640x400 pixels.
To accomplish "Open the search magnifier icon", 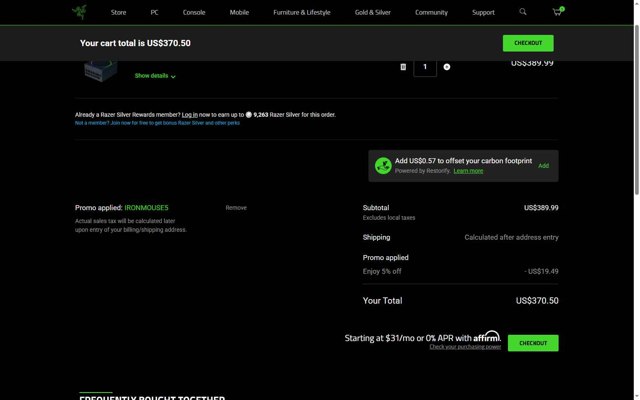I will pos(522,12).
